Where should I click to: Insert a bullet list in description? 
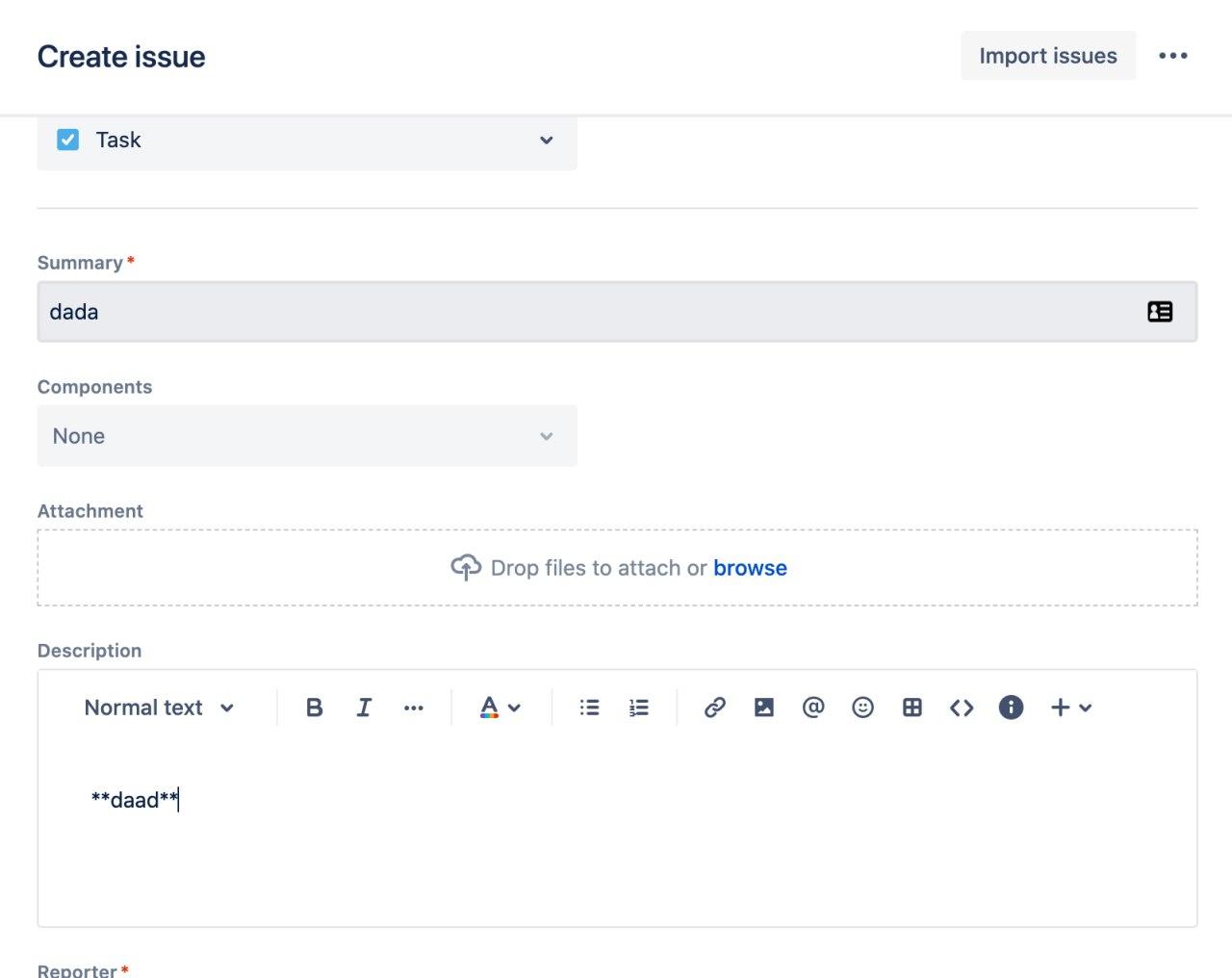pyautogui.click(x=589, y=708)
